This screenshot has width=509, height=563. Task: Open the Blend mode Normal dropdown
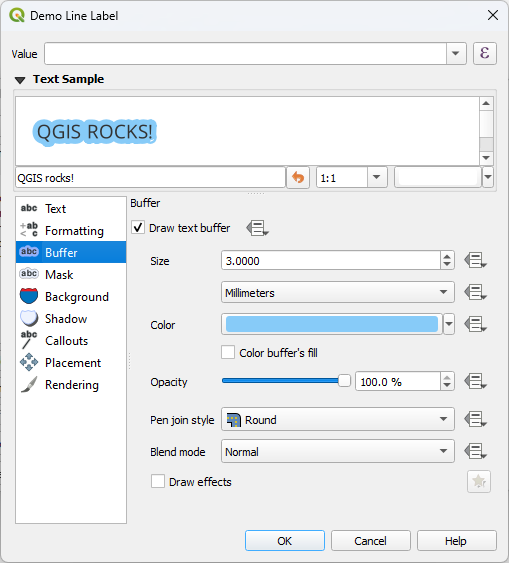pos(338,451)
